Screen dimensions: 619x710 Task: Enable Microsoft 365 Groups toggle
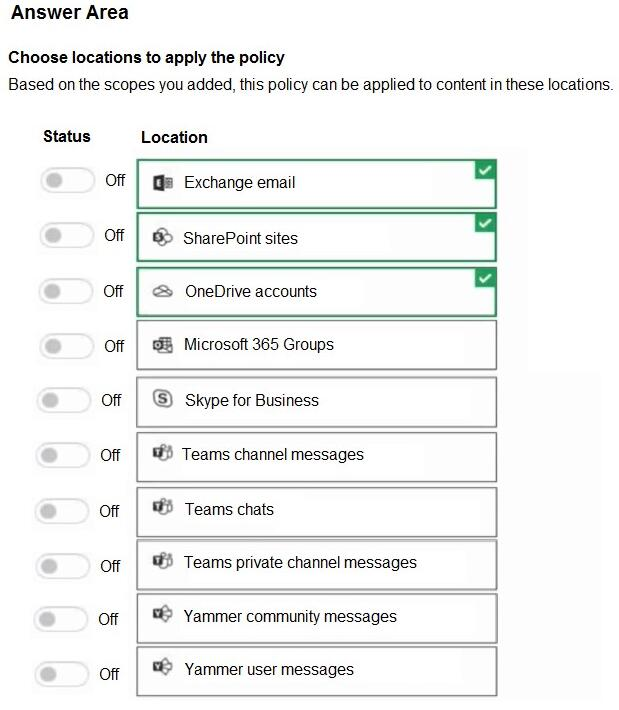tap(67, 346)
